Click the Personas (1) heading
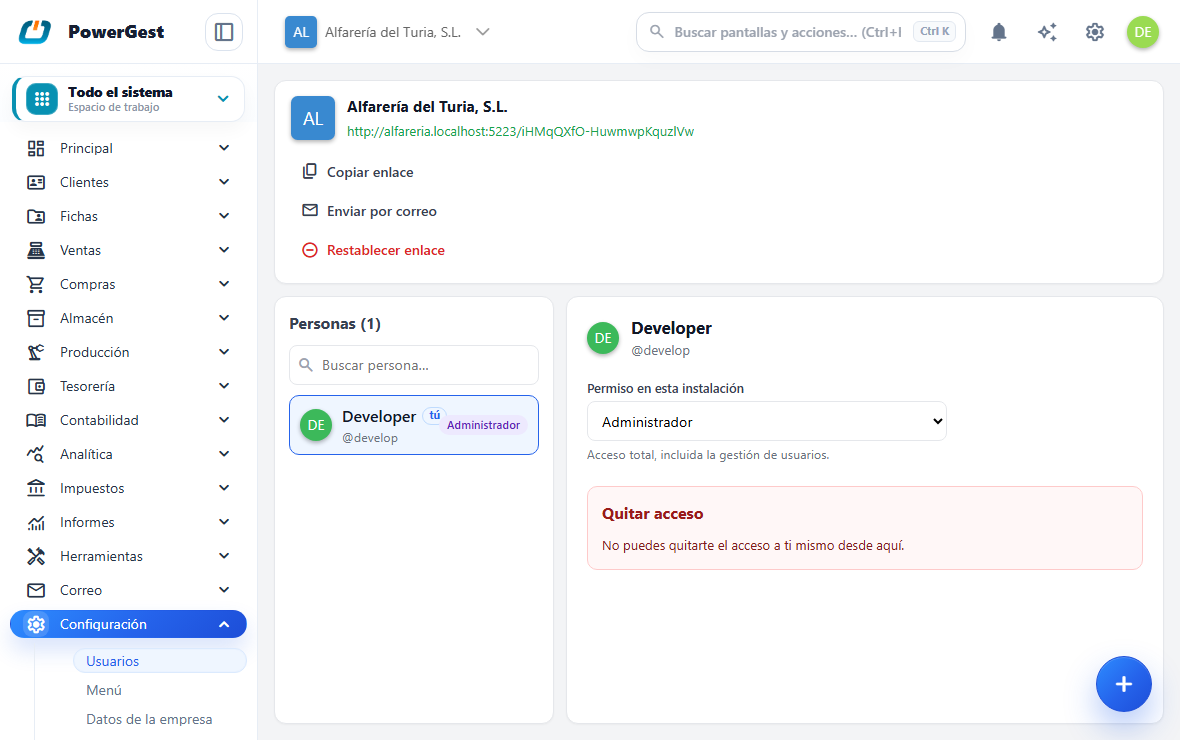The image size is (1180, 740). pyautogui.click(x=335, y=324)
